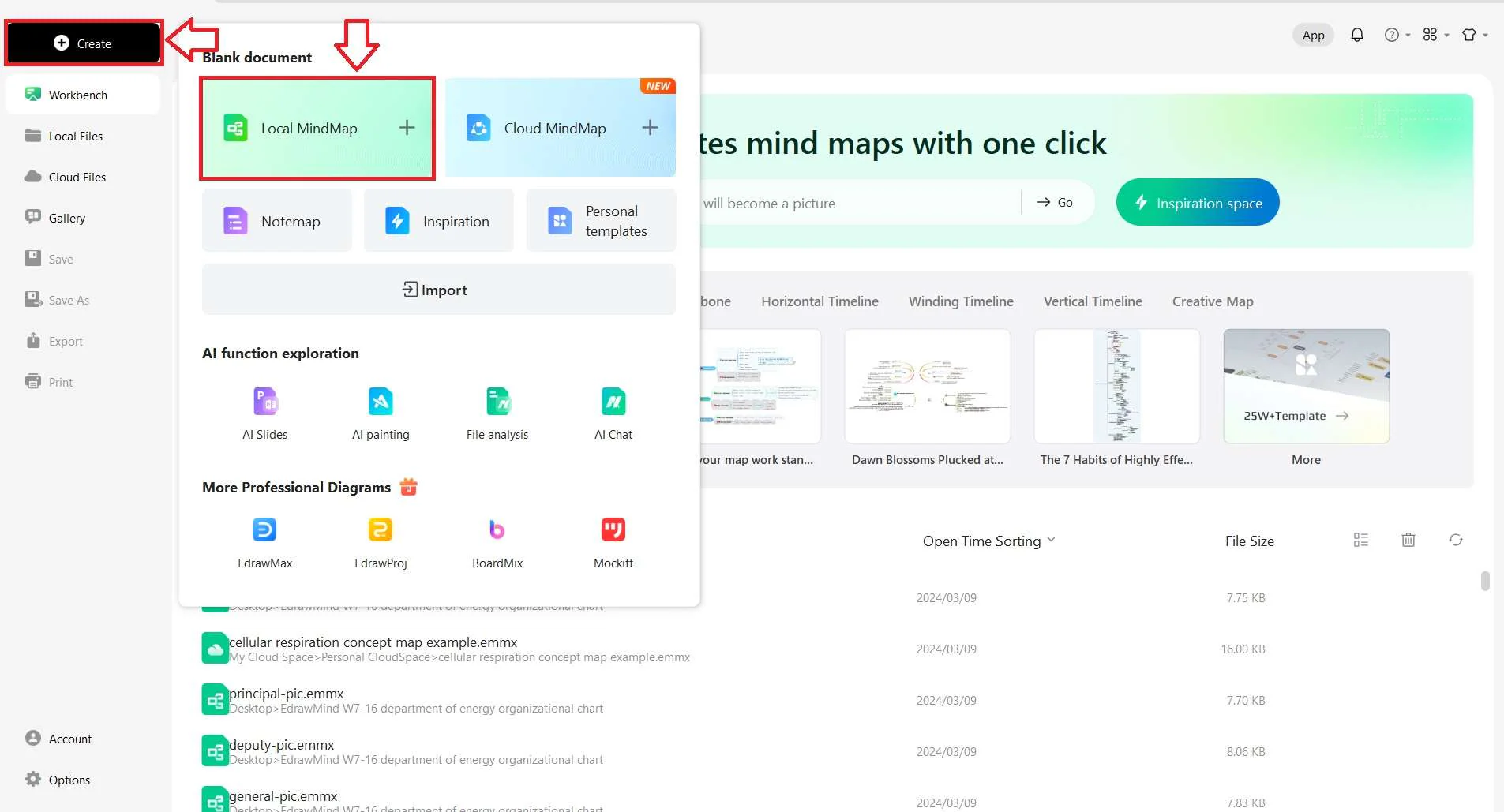Image resolution: width=1504 pixels, height=812 pixels.
Task: Launch File analysis
Action: [497, 413]
